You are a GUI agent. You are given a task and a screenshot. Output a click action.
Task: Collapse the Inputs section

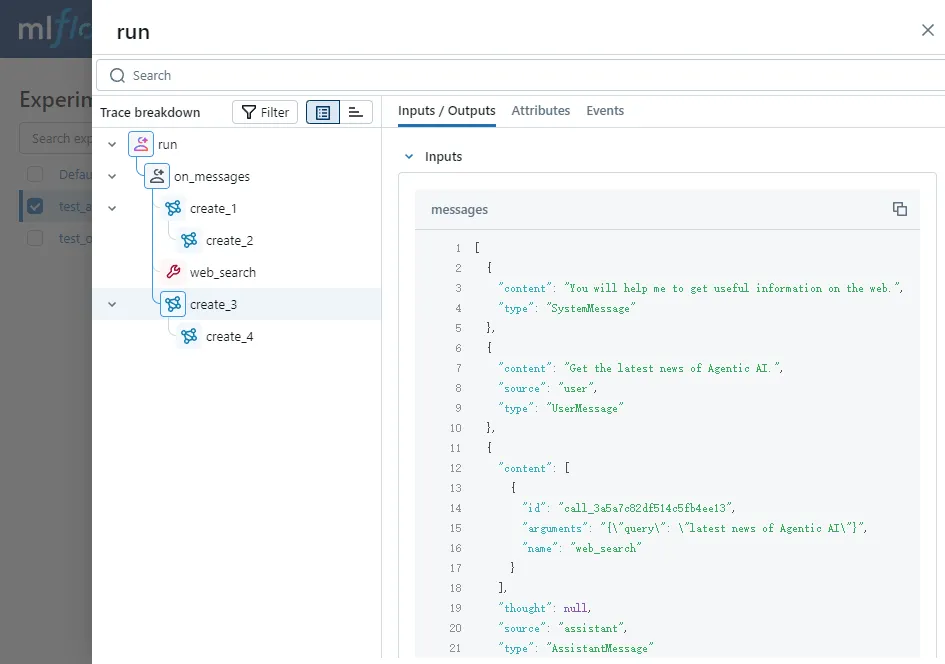409,157
